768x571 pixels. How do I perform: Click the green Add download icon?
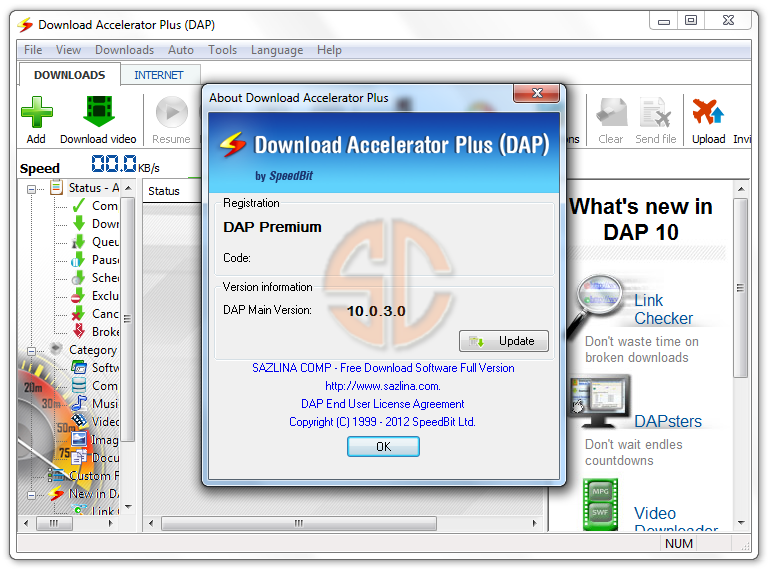tap(37, 112)
